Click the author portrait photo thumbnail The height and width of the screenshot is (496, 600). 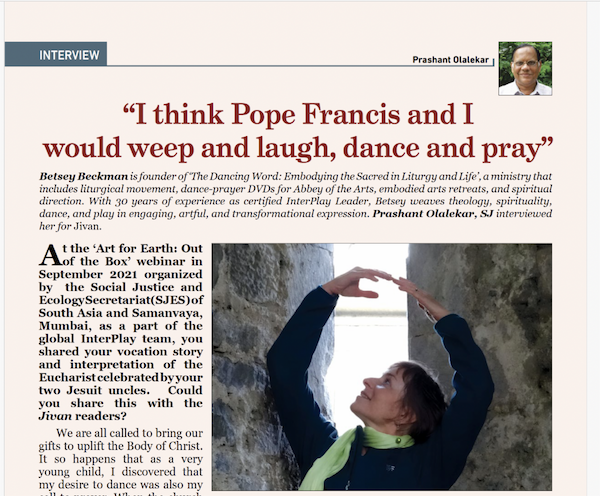point(525,69)
